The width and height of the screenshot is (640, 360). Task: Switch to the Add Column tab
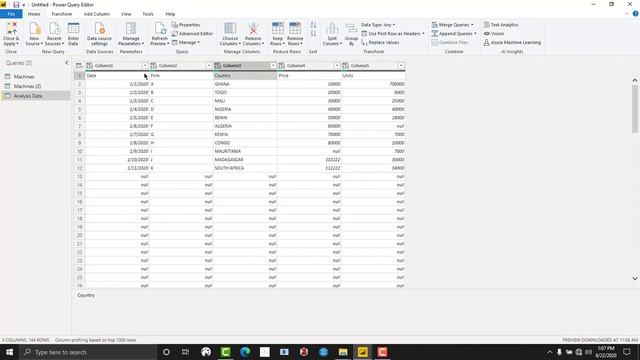point(97,14)
